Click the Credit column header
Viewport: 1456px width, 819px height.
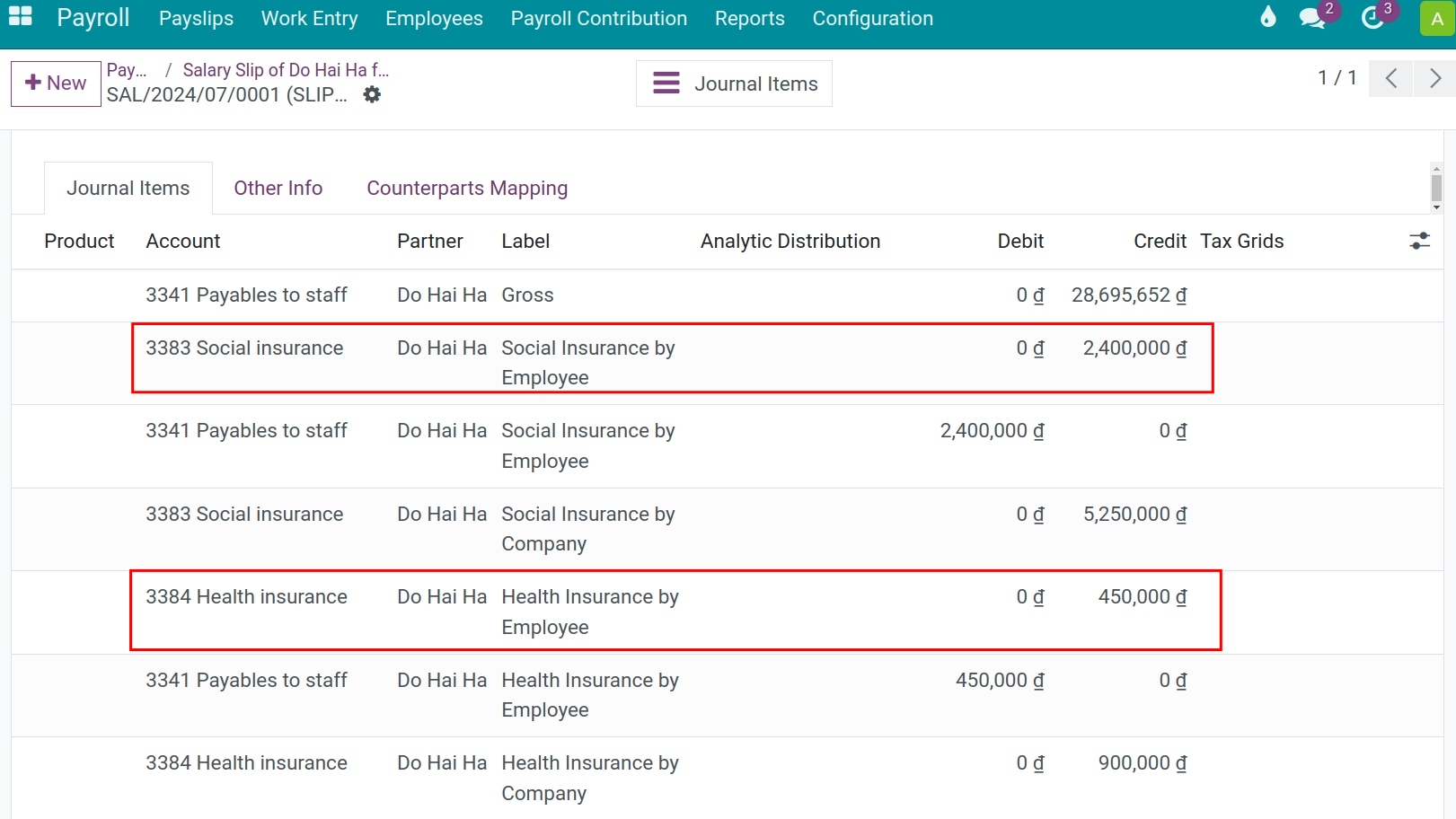[x=1160, y=241]
